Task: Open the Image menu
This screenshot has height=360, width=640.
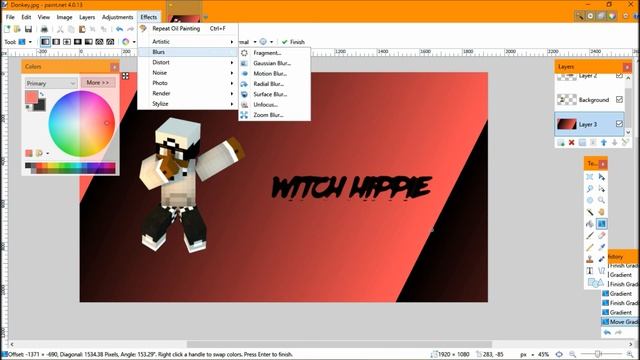Action: click(64, 17)
